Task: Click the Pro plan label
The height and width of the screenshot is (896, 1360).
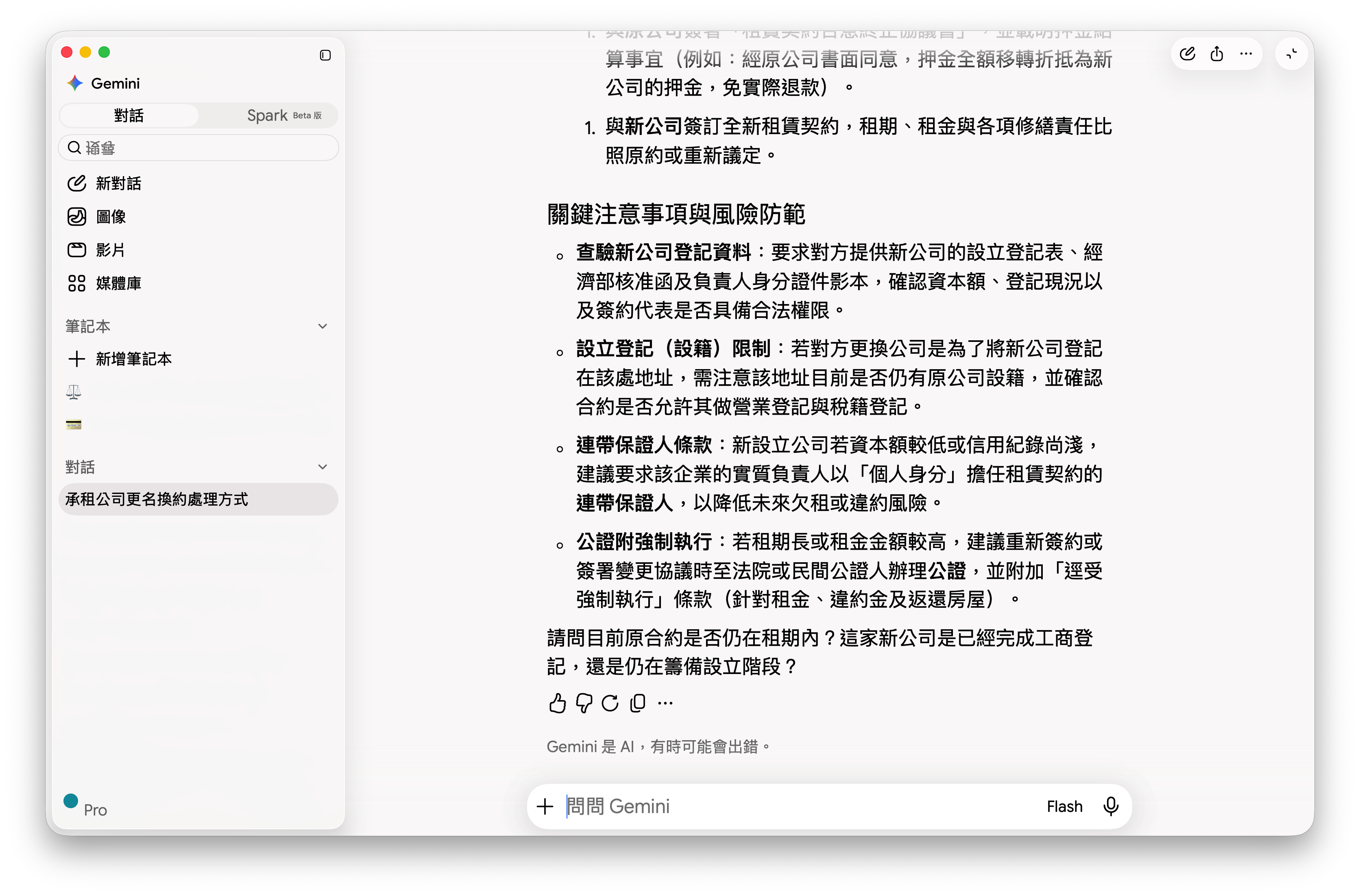Action: coord(95,810)
